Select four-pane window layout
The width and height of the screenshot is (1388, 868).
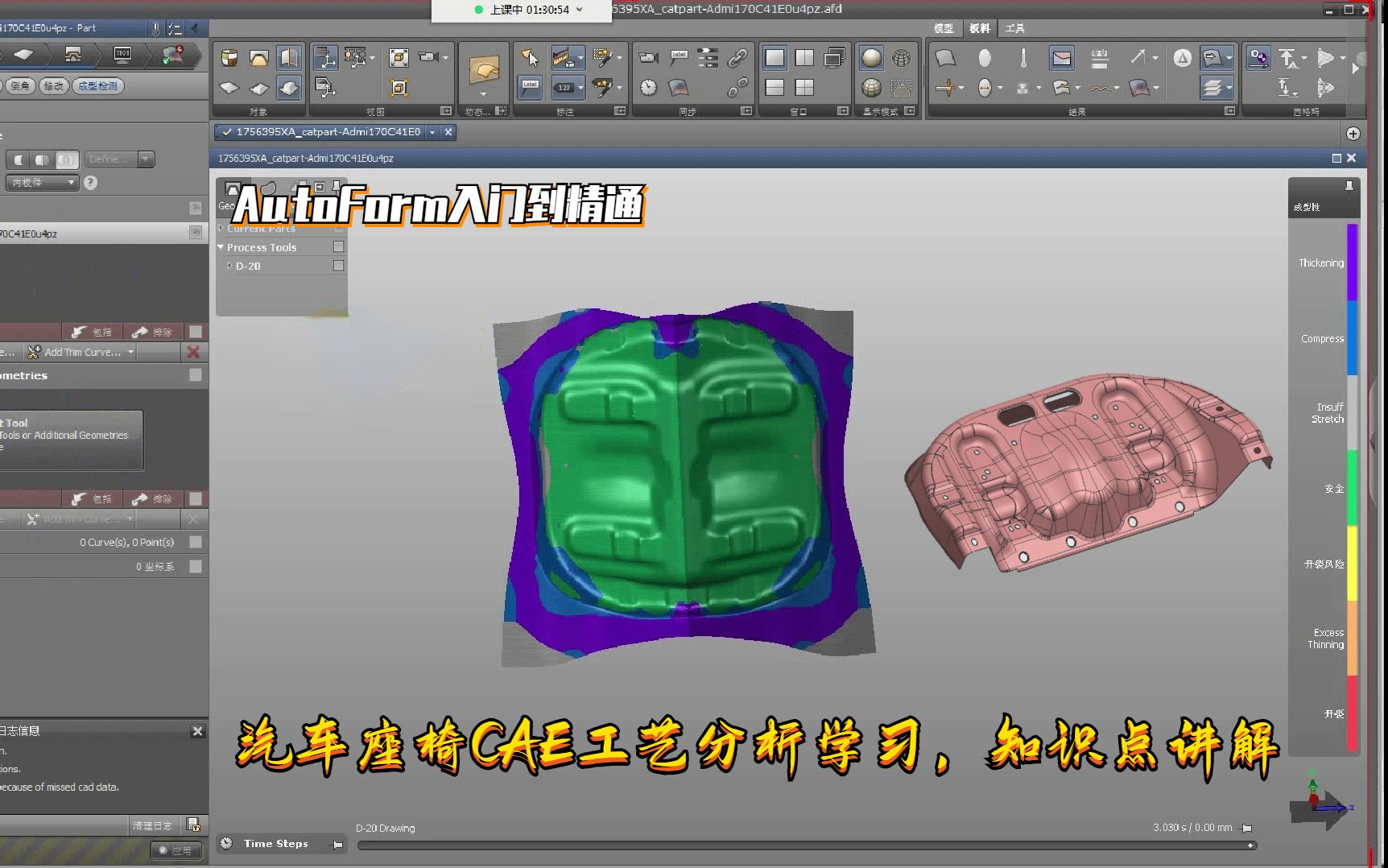pos(804,87)
